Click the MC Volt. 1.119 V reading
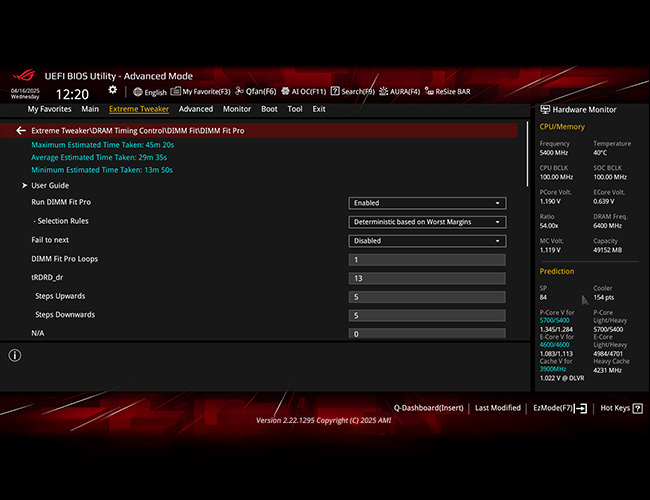This screenshot has width=650, height=500. point(550,250)
